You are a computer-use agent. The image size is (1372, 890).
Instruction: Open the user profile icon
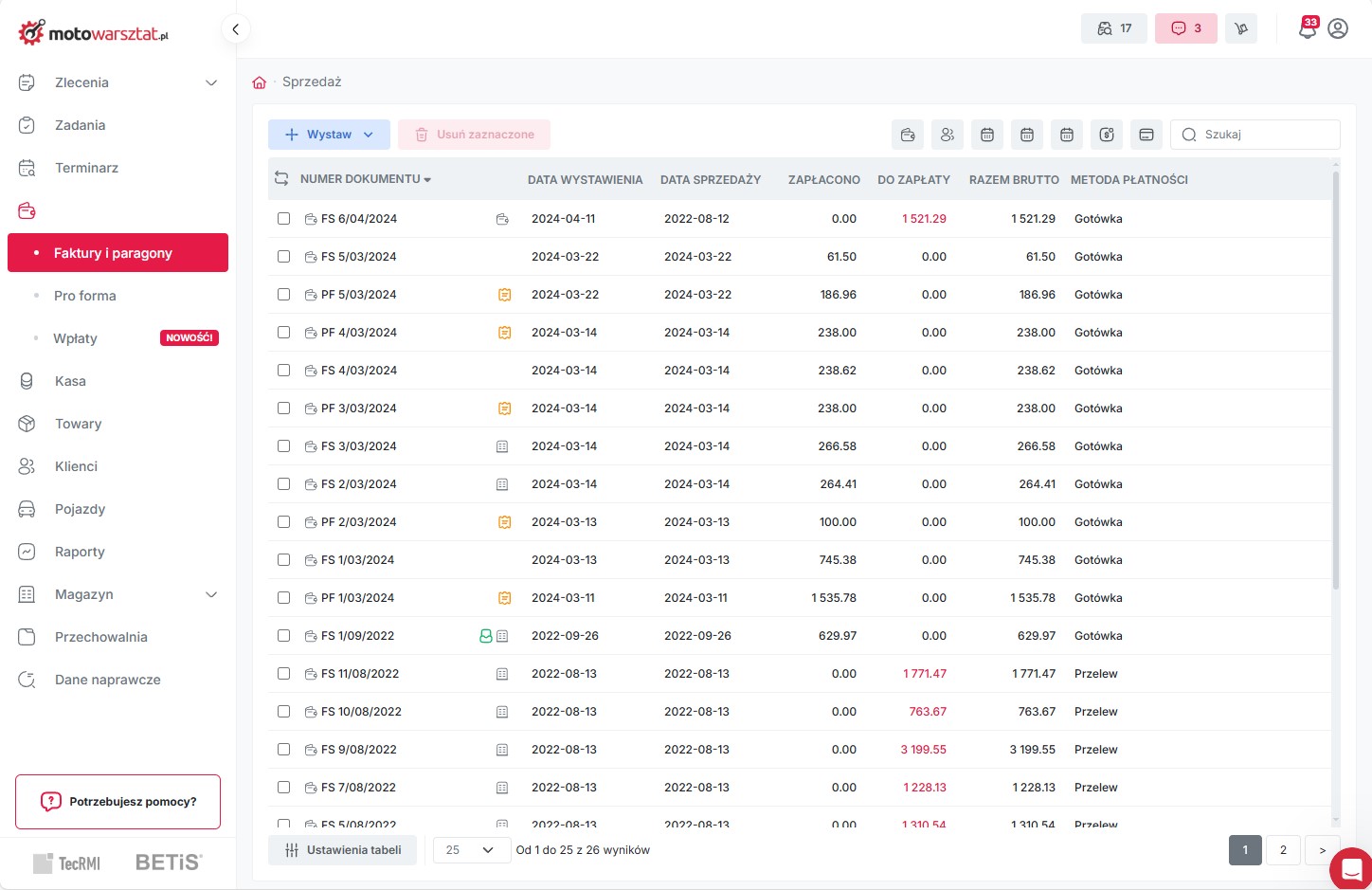tap(1338, 28)
